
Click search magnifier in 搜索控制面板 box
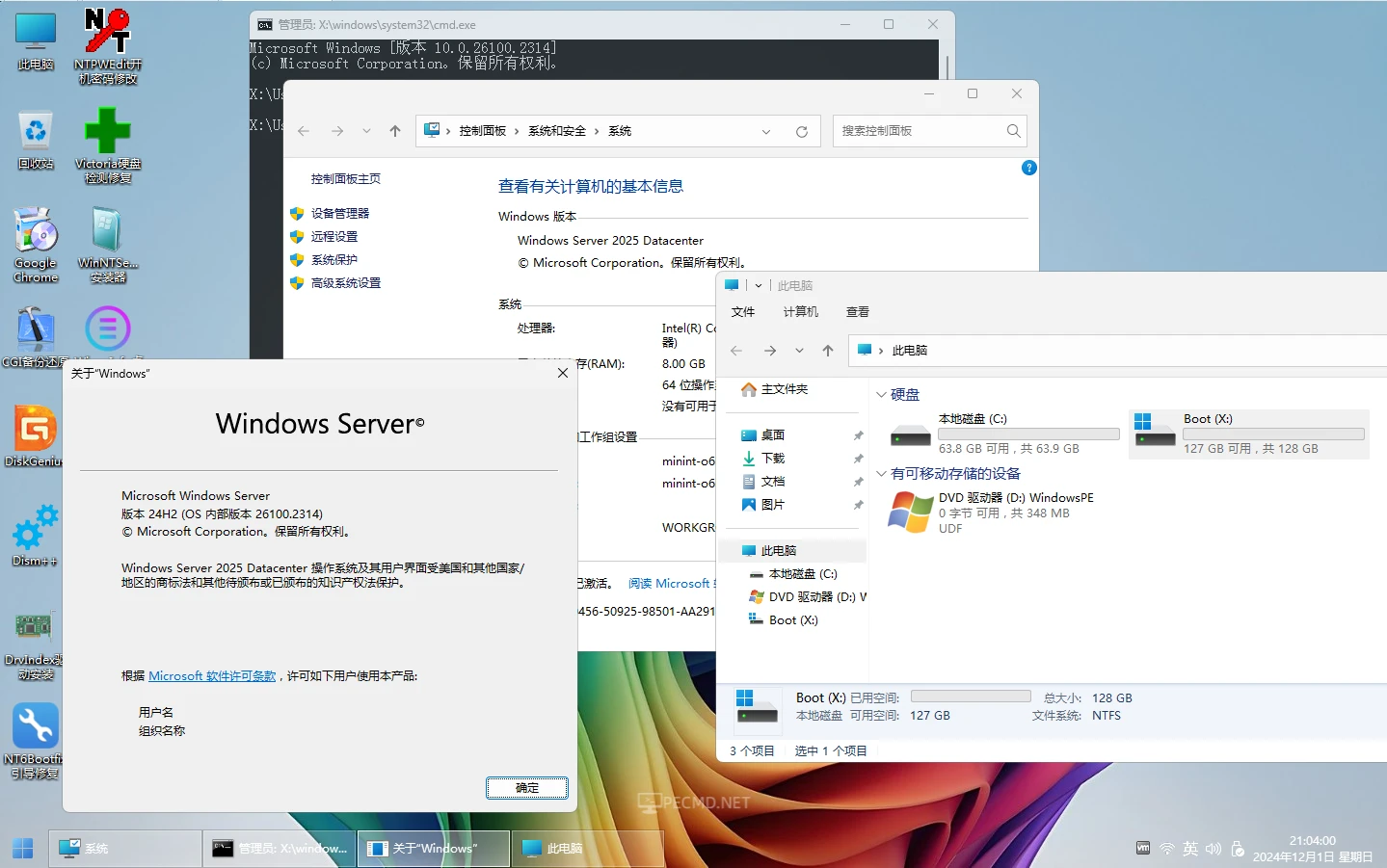coord(1013,131)
